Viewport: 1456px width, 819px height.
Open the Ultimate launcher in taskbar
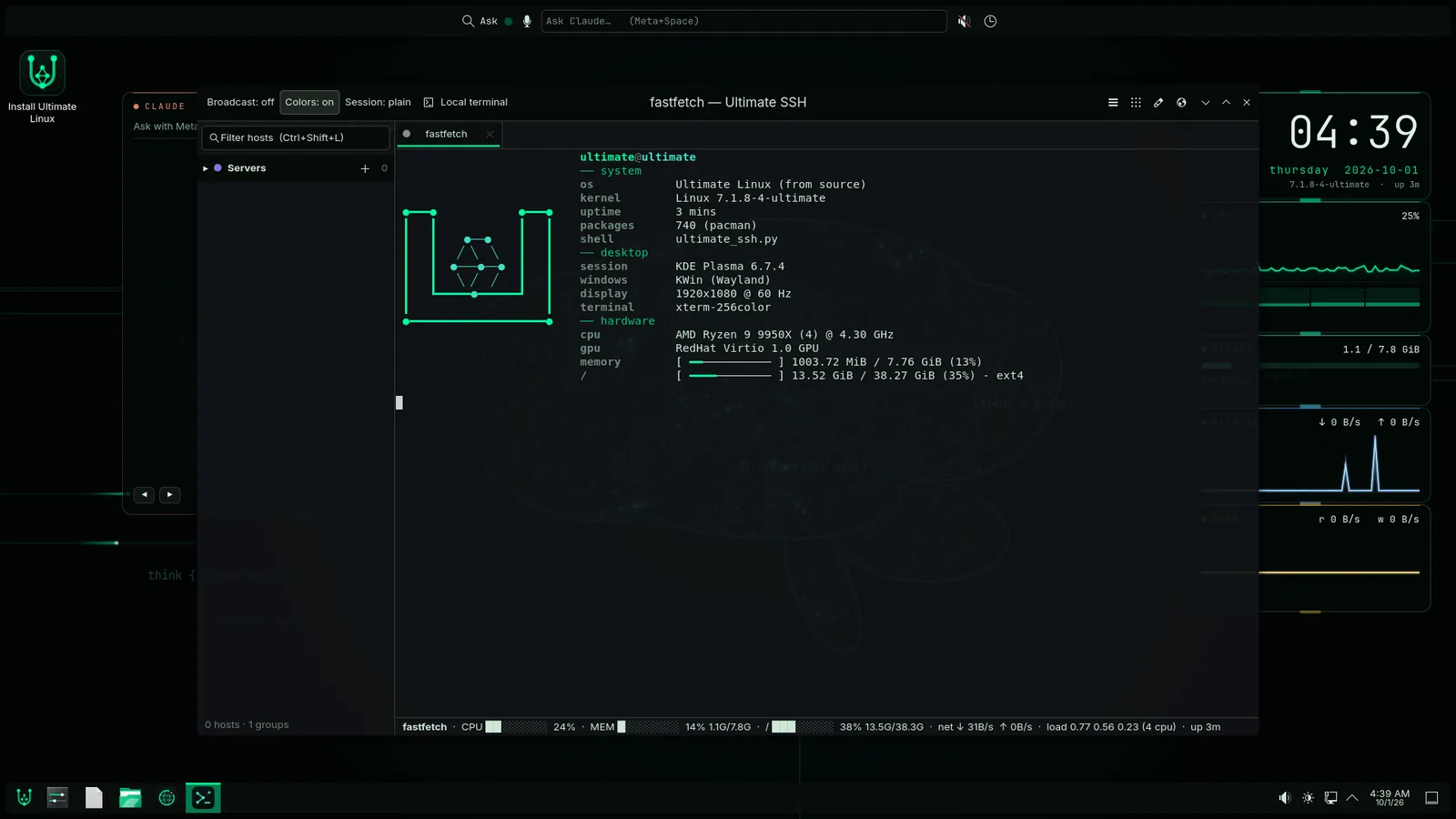(25, 798)
